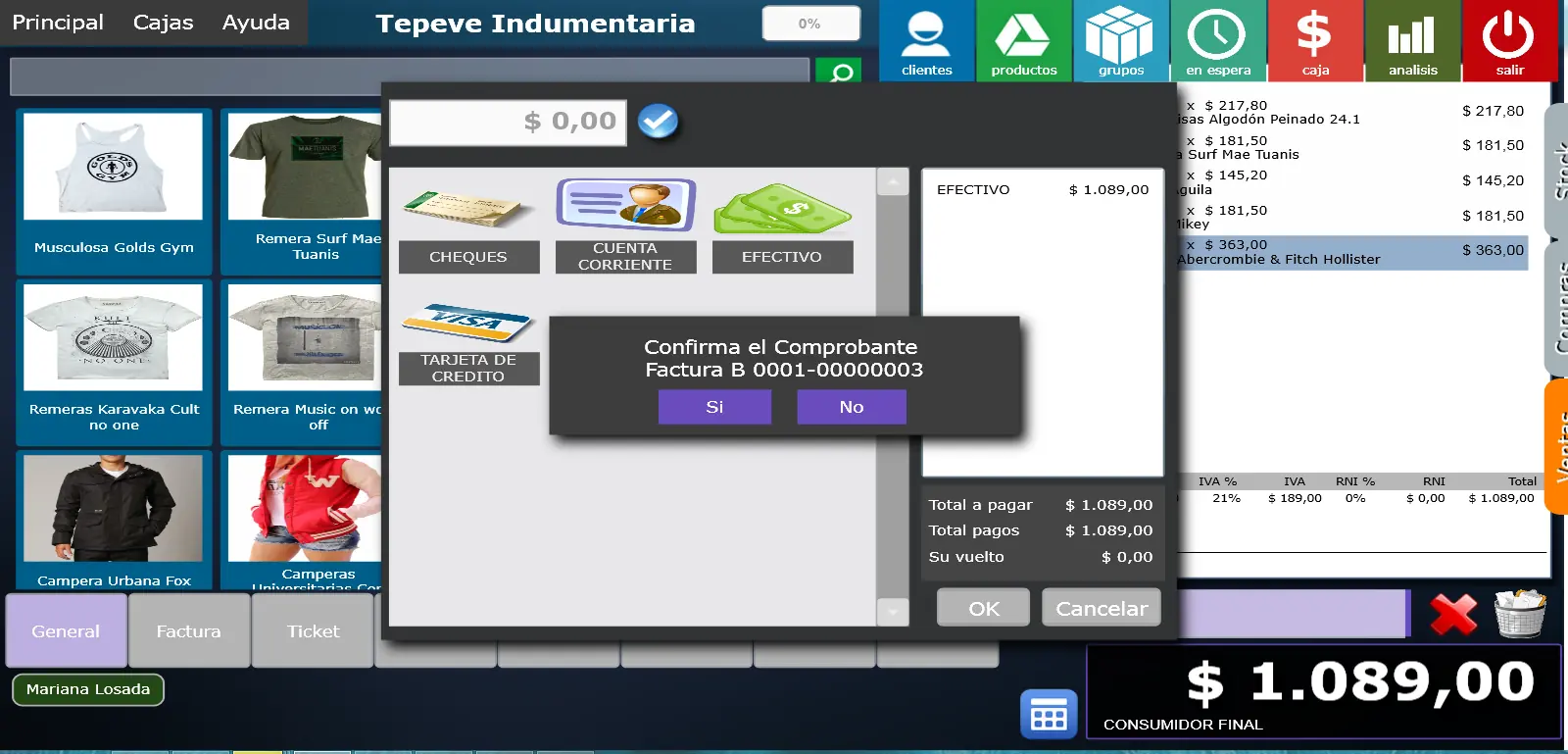Click the green search magnifier button
The image size is (1568, 754).
[841, 72]
